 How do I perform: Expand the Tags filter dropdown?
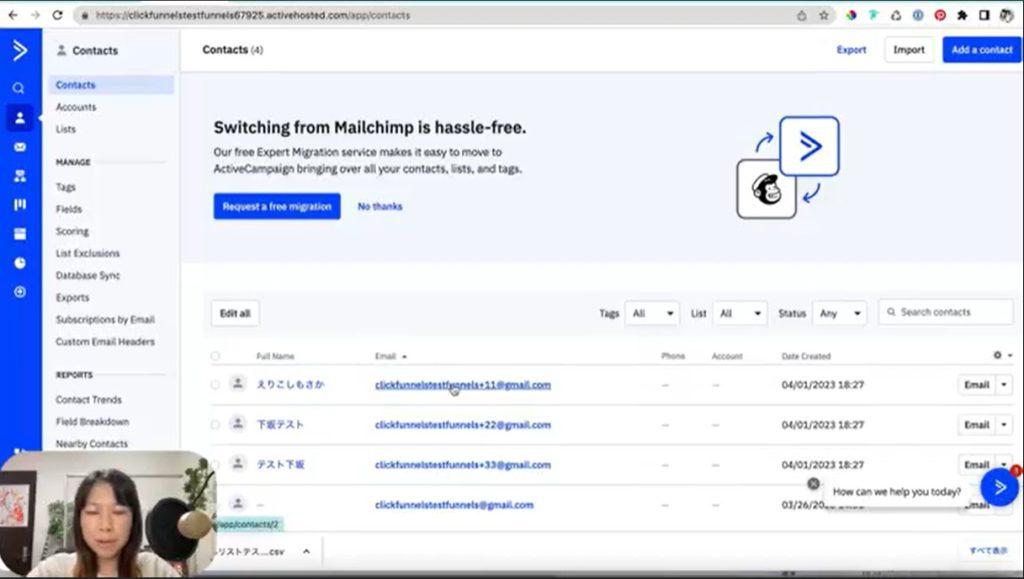652,313
